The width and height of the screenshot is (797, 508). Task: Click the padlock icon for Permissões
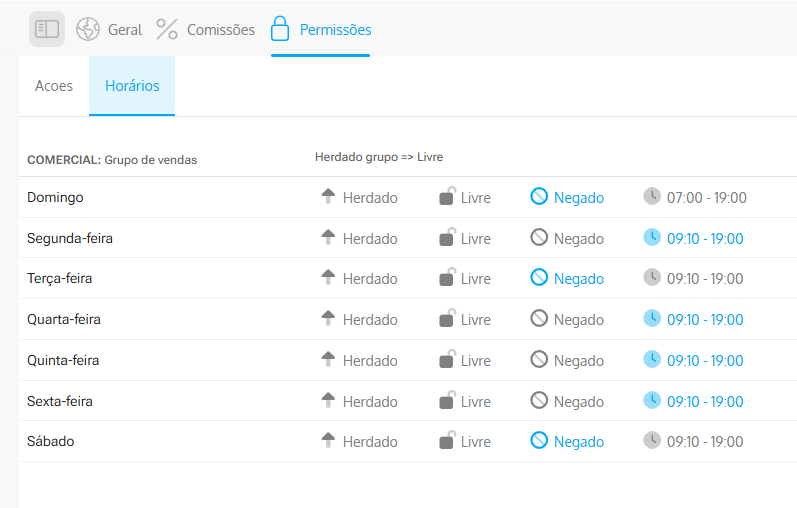[x=281, y=29]
